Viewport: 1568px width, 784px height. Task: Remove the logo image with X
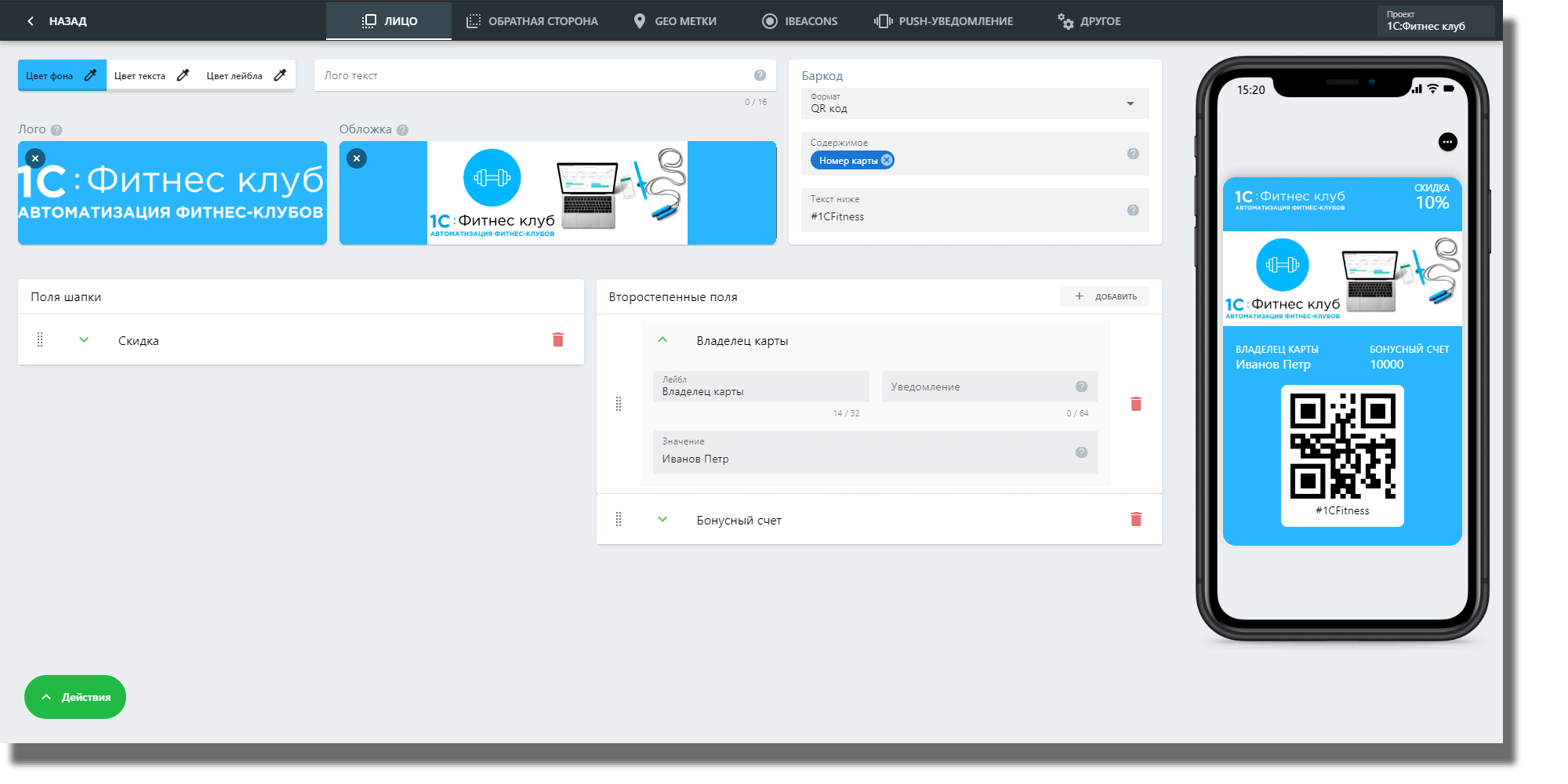point(35,158)
